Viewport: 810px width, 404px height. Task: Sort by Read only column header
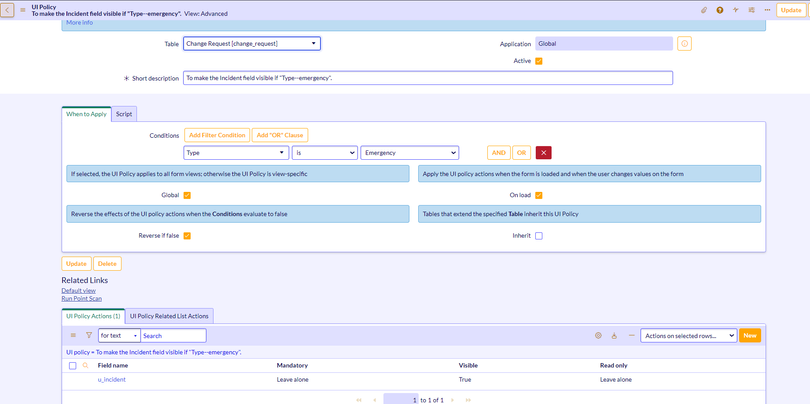(x=614, y=366)
